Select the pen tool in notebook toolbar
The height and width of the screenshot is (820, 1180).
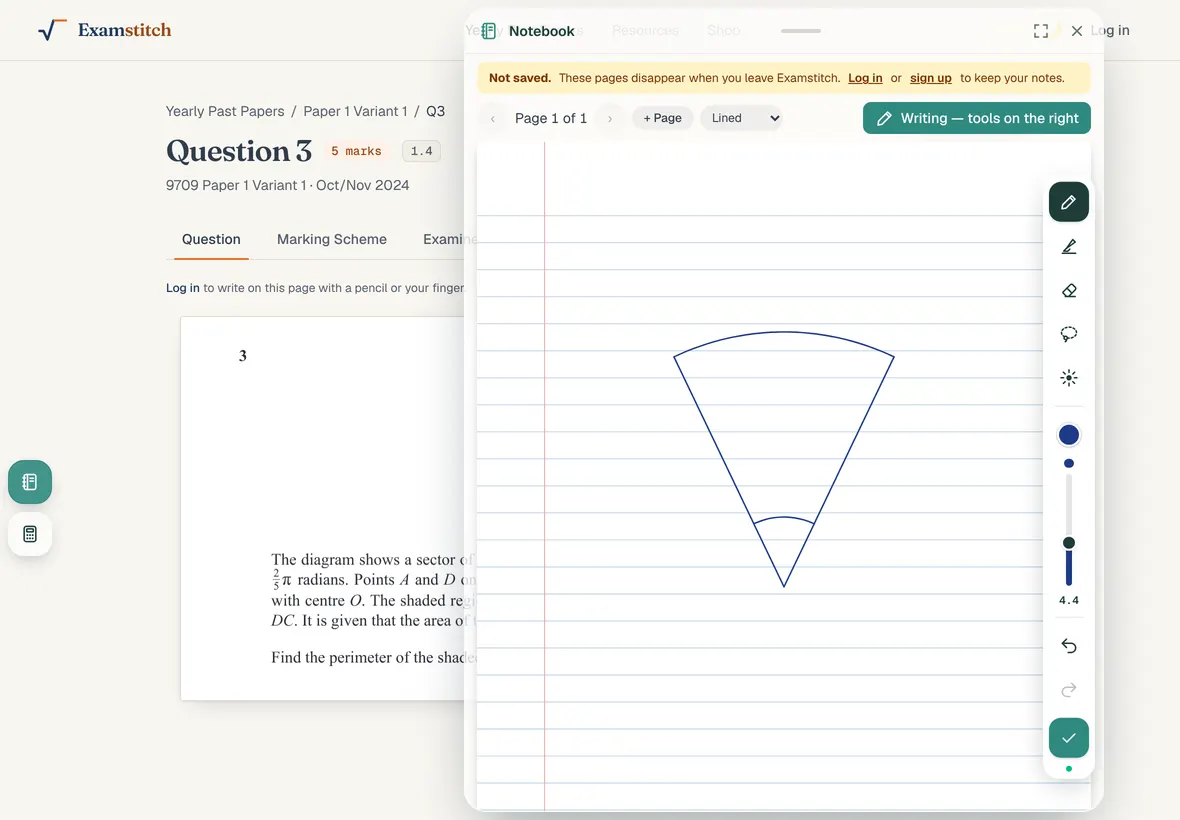pyautogui.click(x=1069, y=202)
